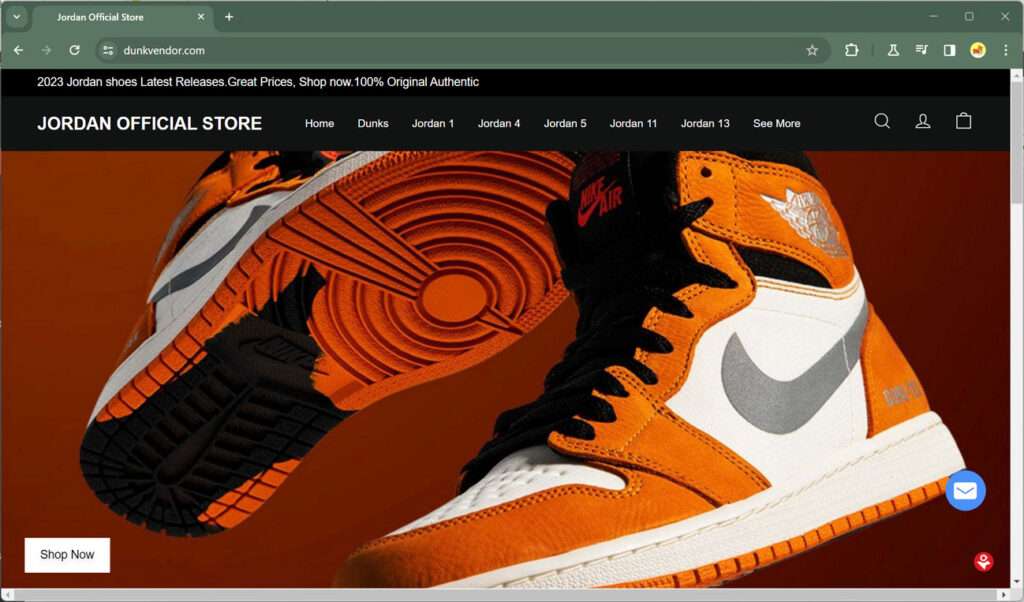Open the account login icon
The image size is (1024, 602).
click(923, 121)
